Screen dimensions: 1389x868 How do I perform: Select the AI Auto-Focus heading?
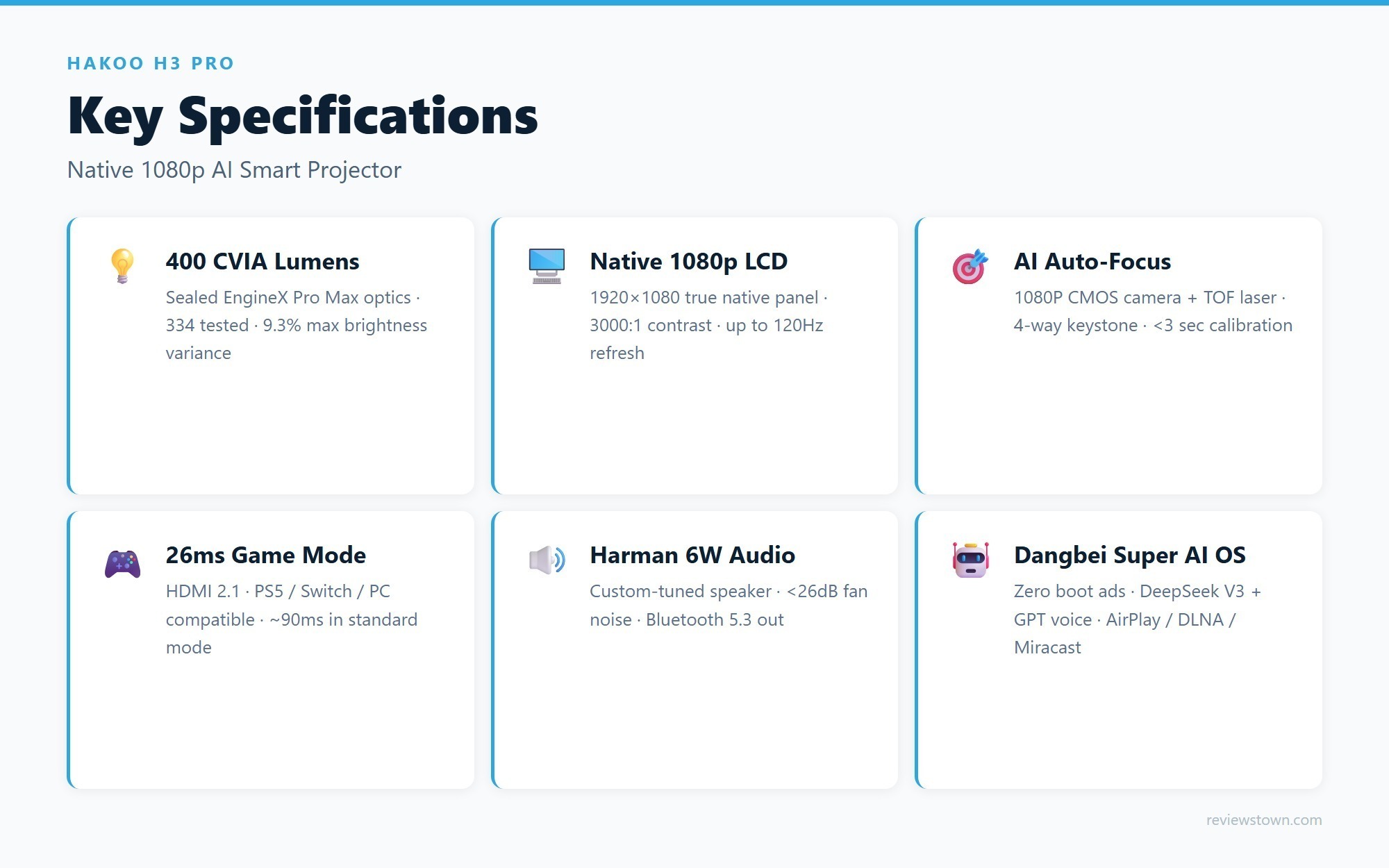[1092, 261]
